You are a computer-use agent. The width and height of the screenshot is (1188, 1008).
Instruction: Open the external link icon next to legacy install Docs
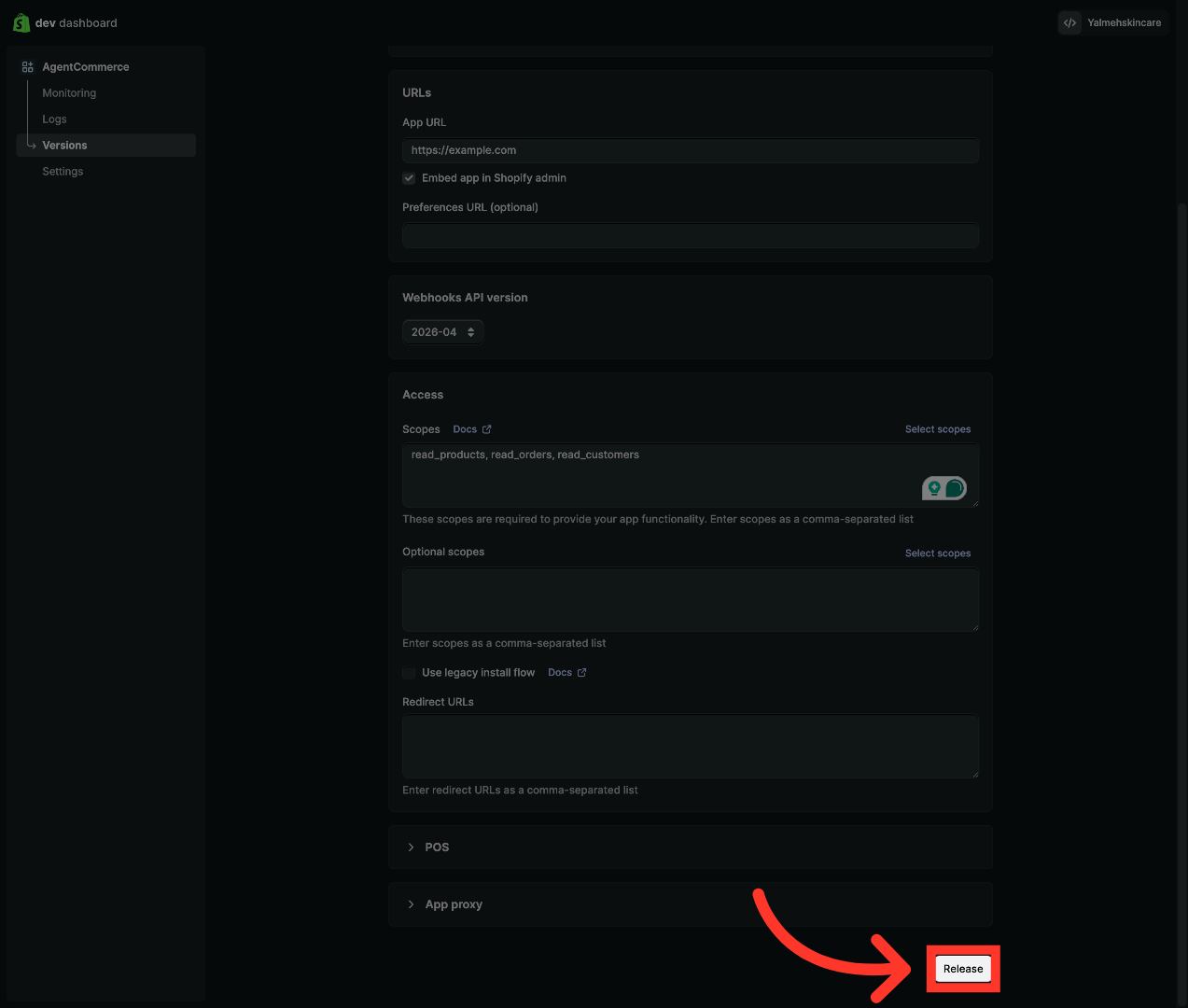[582, 673]
